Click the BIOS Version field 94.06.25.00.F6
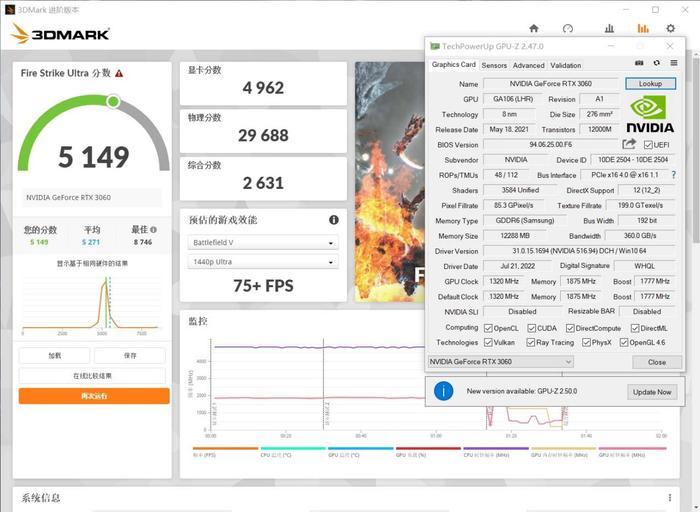Screen dimensions: 700x512 tap(551, 145)
